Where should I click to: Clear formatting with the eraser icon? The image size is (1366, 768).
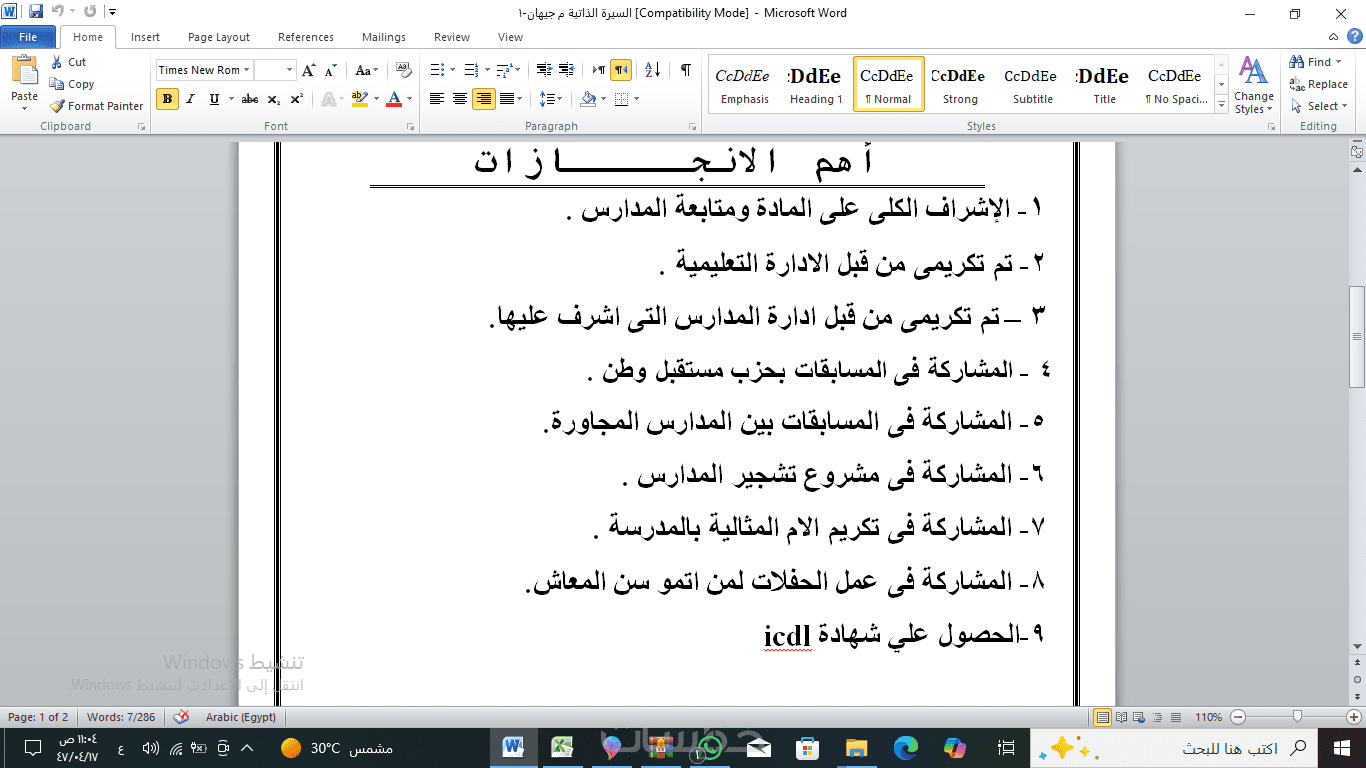[x=404, y=70]
